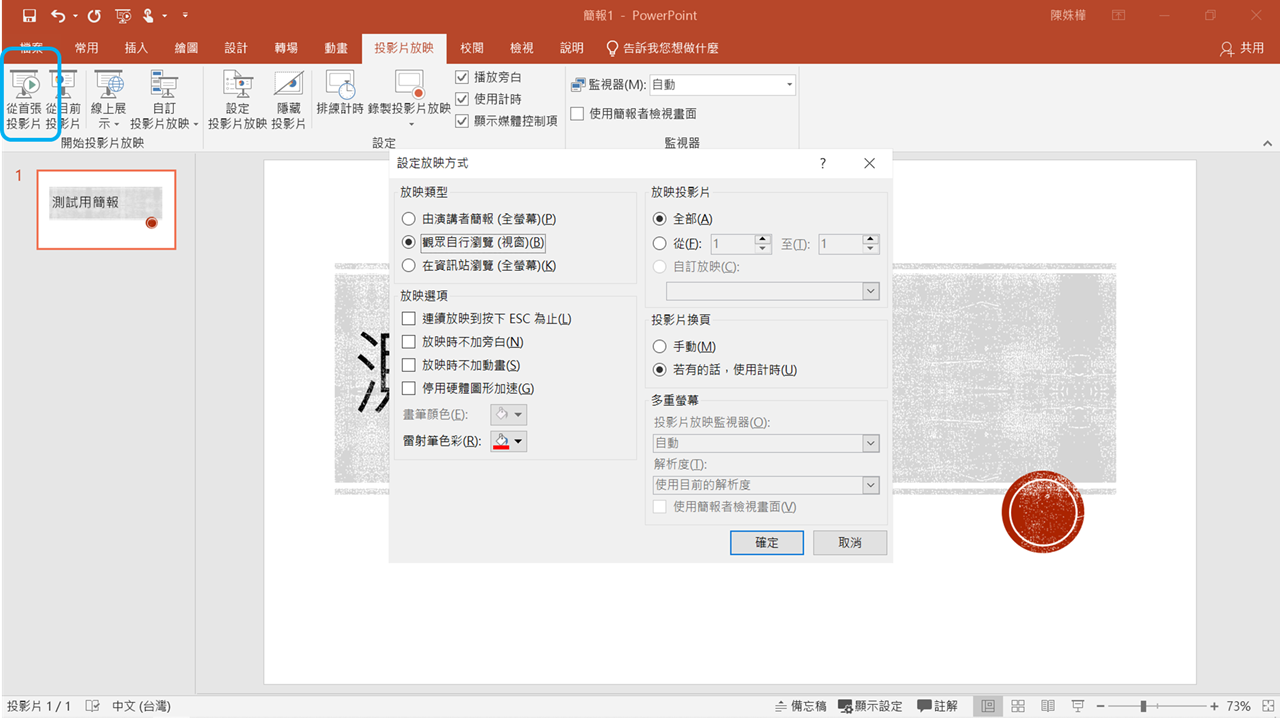
Task: Uncheck 播放旁白 in the ribbon
Action: pos(462,77)
